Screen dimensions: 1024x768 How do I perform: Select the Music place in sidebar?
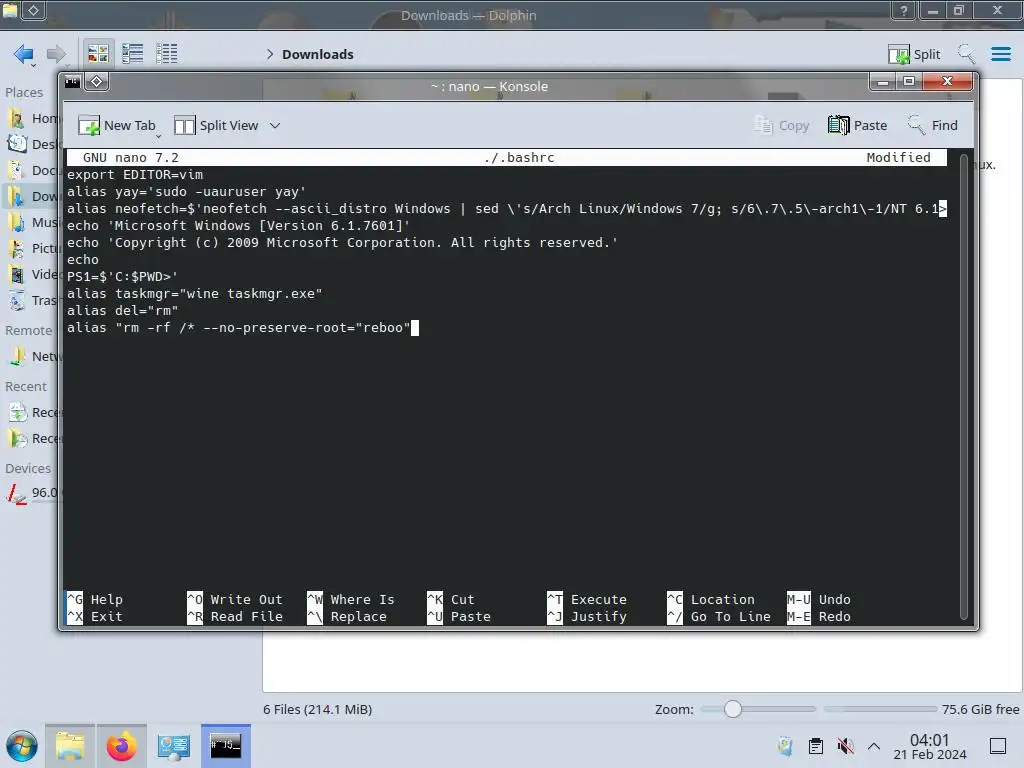[x=33, y=223]
